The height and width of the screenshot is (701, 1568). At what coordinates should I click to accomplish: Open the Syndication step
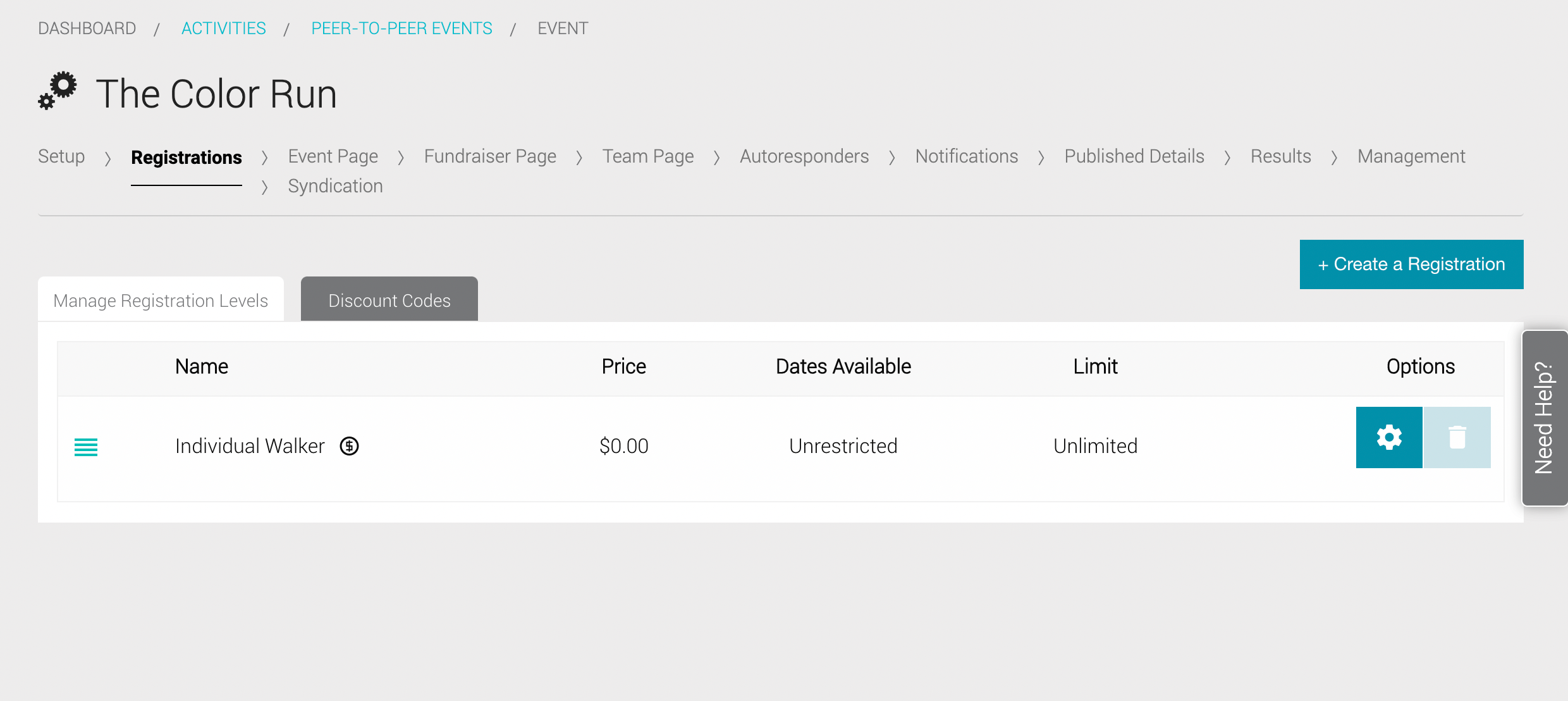pyautogui.click(x=335, y=186)
